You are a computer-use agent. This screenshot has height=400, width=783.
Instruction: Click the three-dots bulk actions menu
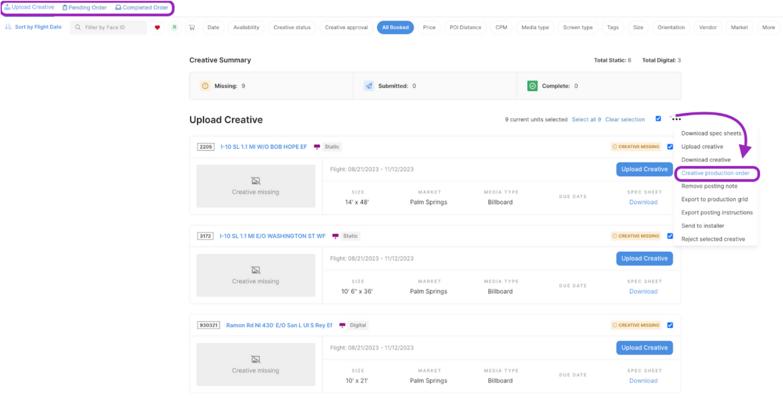pos(676,119)
